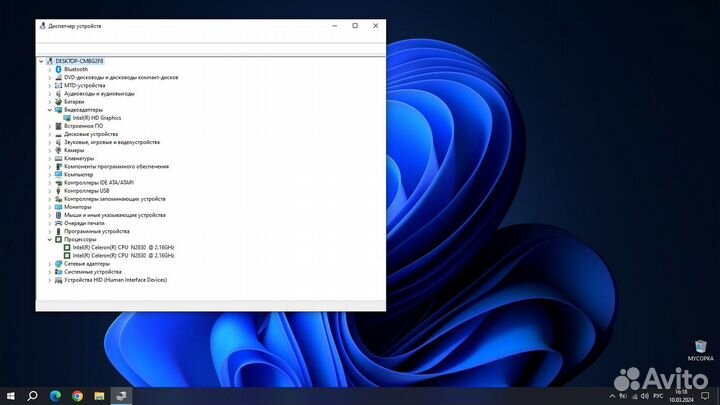This screenshot has height=405, width=720.
Task: Select the Контроллеры IDE ATA/ATAPI label
Action: click(99, 183)
